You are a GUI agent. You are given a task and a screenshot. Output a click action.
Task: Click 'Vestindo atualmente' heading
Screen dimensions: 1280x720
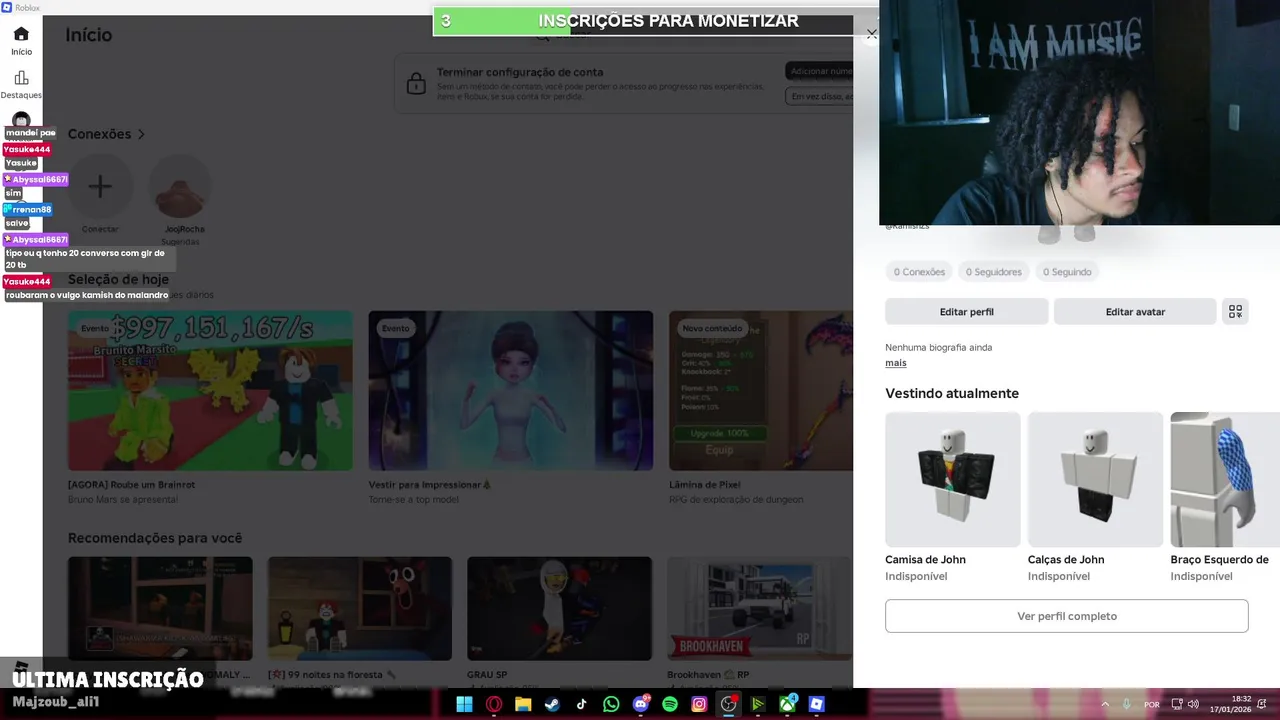tap(952, 394)
